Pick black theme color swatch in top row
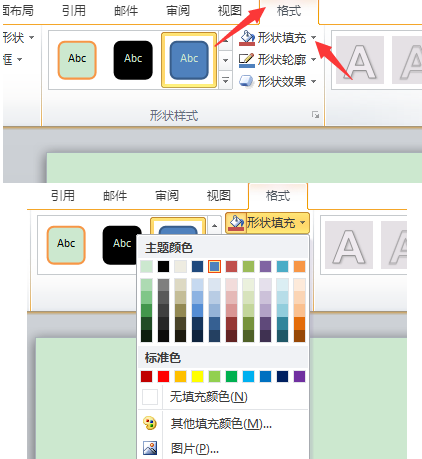The image size is (422, 459). tap(163, 267)
